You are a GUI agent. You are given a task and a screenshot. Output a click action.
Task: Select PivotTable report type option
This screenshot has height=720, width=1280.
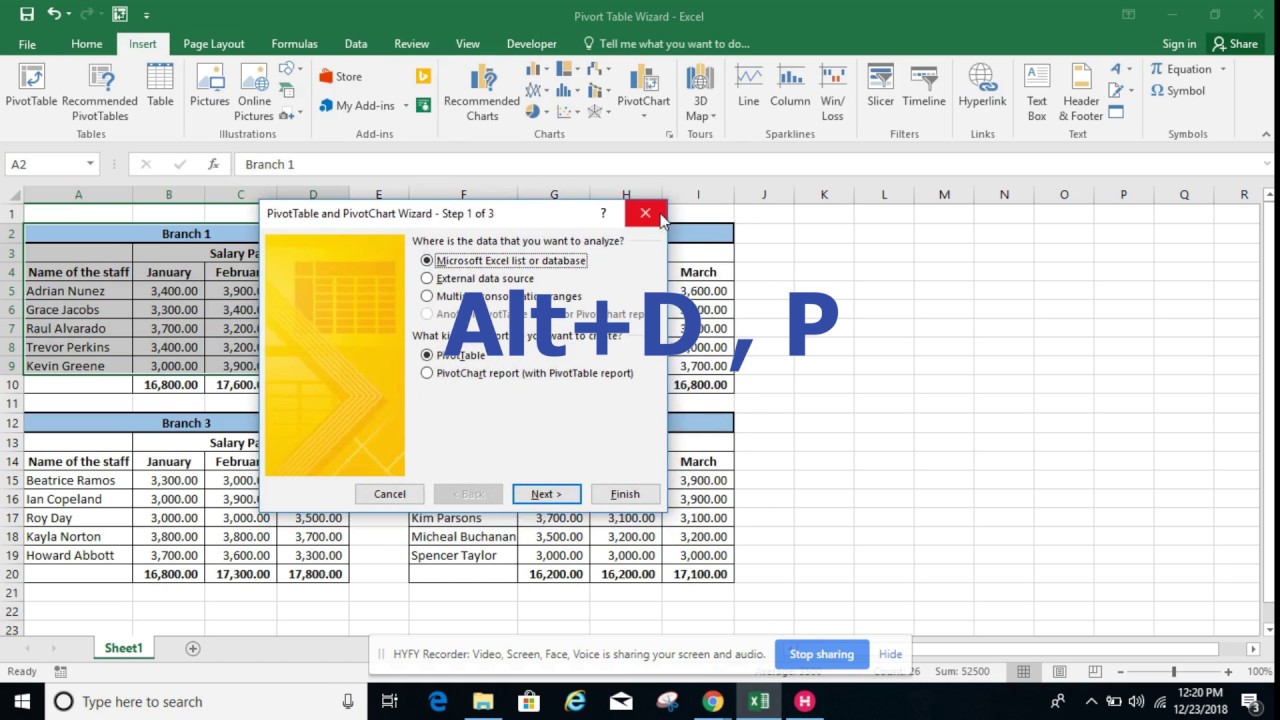[x=453, y=355]
